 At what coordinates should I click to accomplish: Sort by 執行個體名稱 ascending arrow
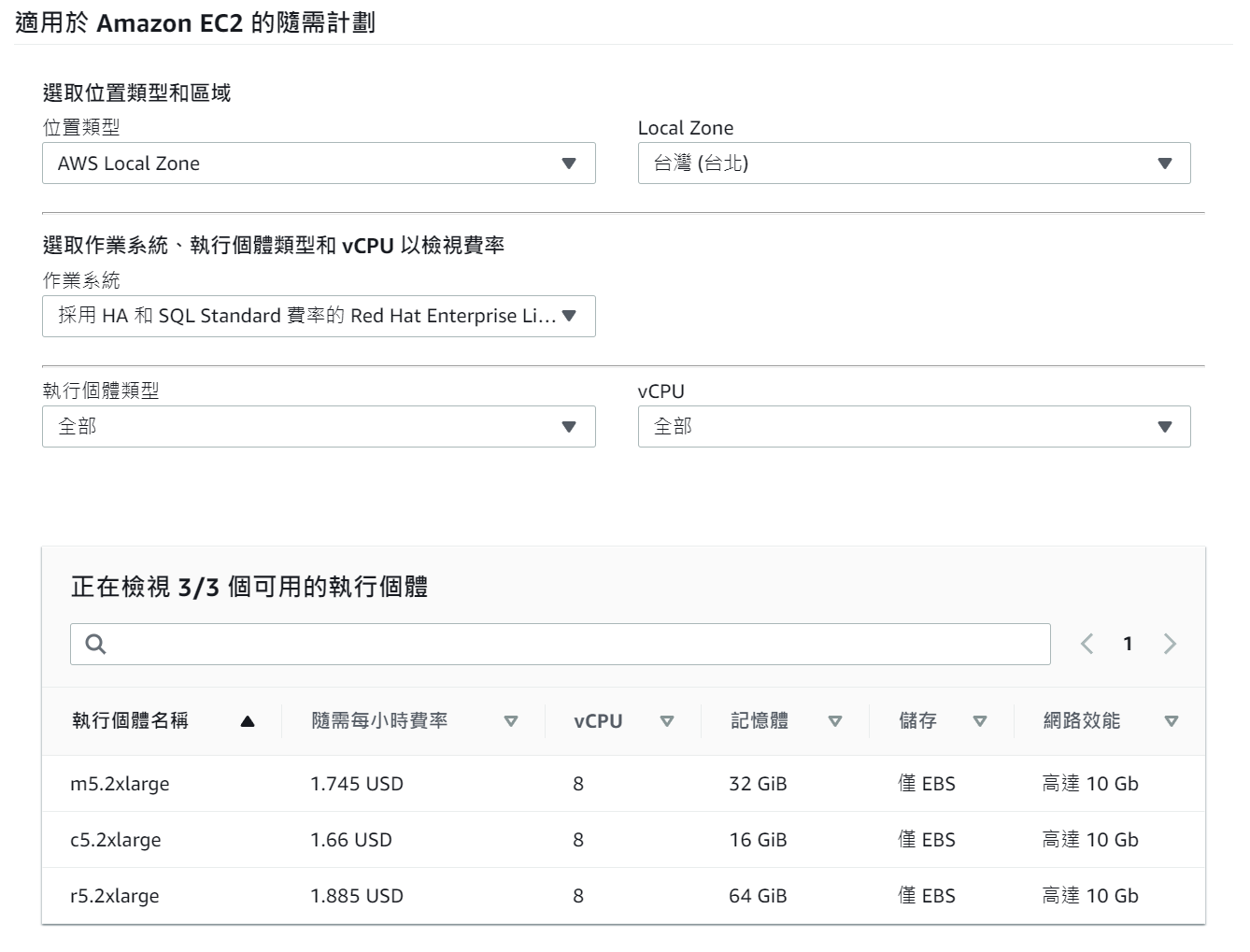point(248,721)
